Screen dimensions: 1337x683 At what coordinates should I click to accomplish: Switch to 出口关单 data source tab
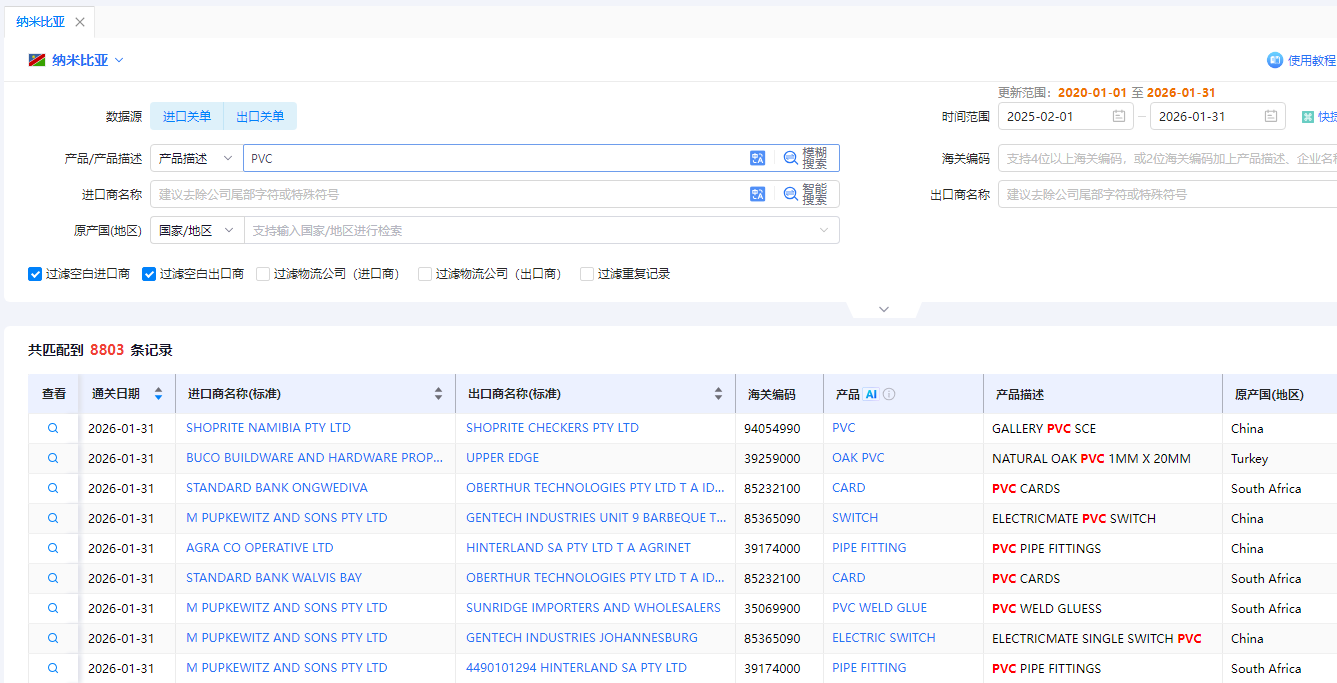pos(260,117)
